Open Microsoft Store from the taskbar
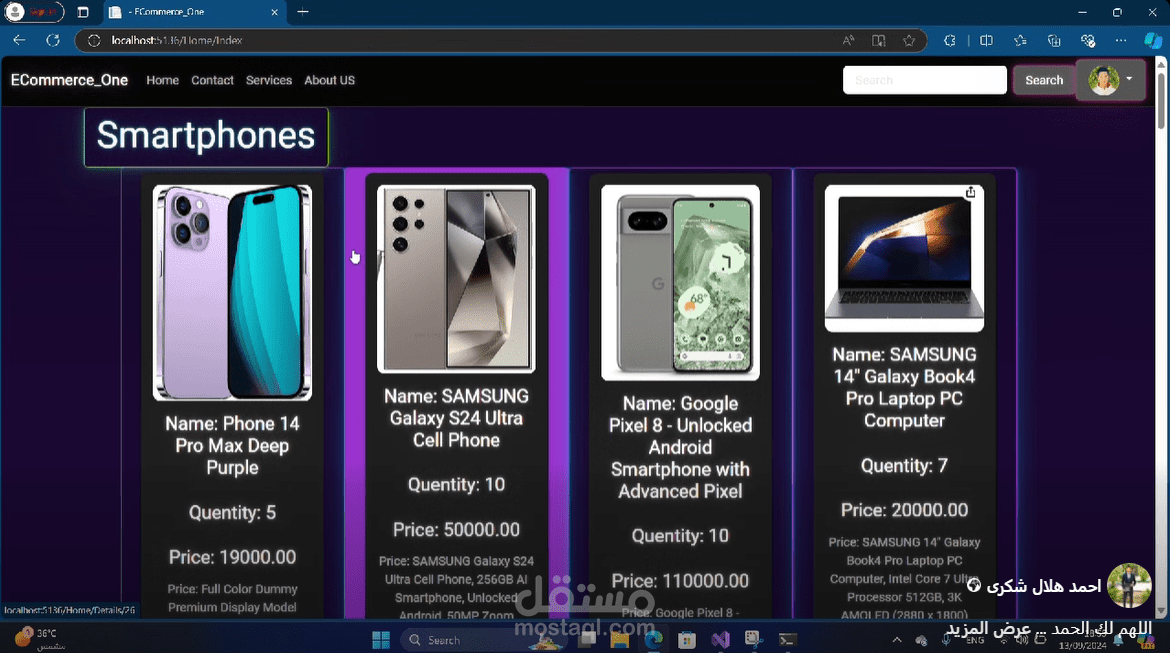1170x653 pixels. (686, 640)
